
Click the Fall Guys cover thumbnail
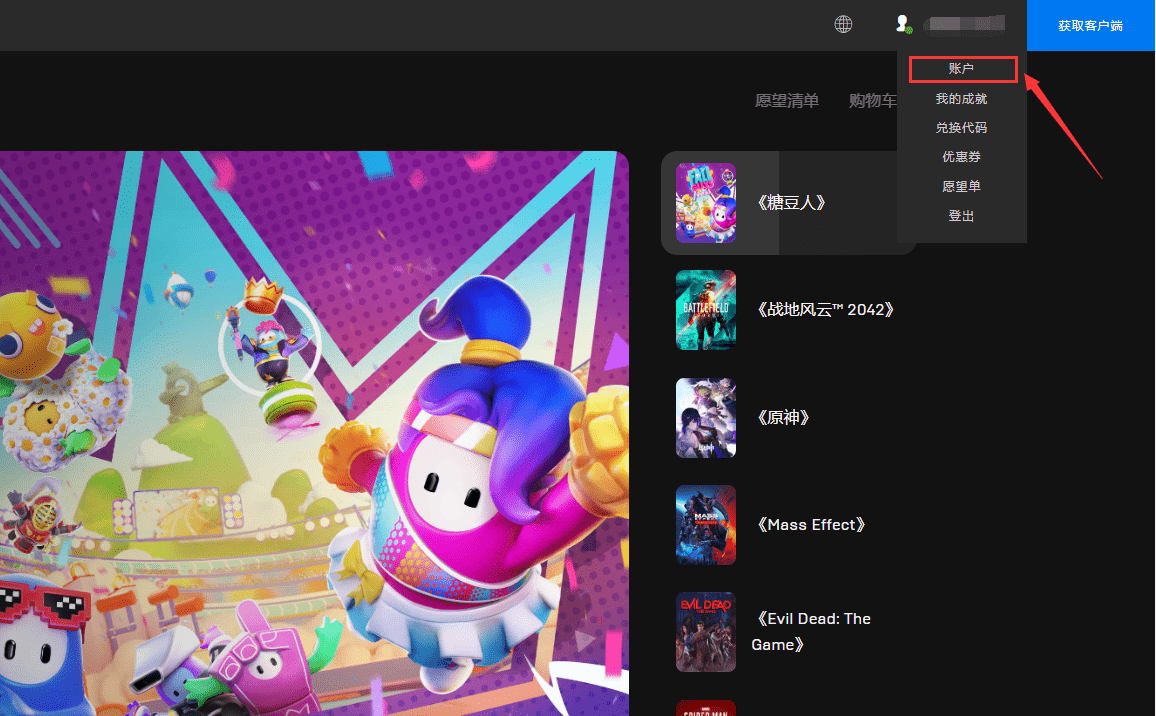tap(705, 203)
